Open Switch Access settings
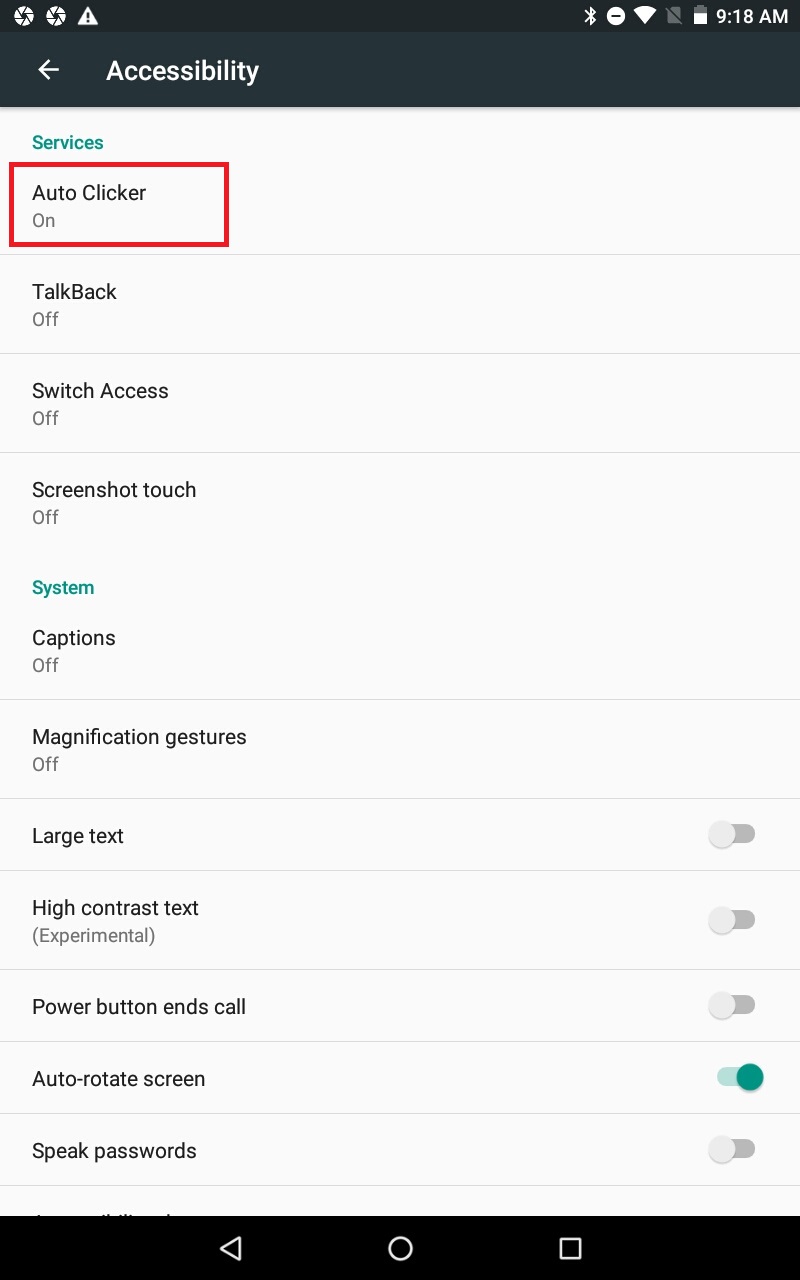This screenshot has width=800, height=1280. pyautogui.click(x=100, y=403)
